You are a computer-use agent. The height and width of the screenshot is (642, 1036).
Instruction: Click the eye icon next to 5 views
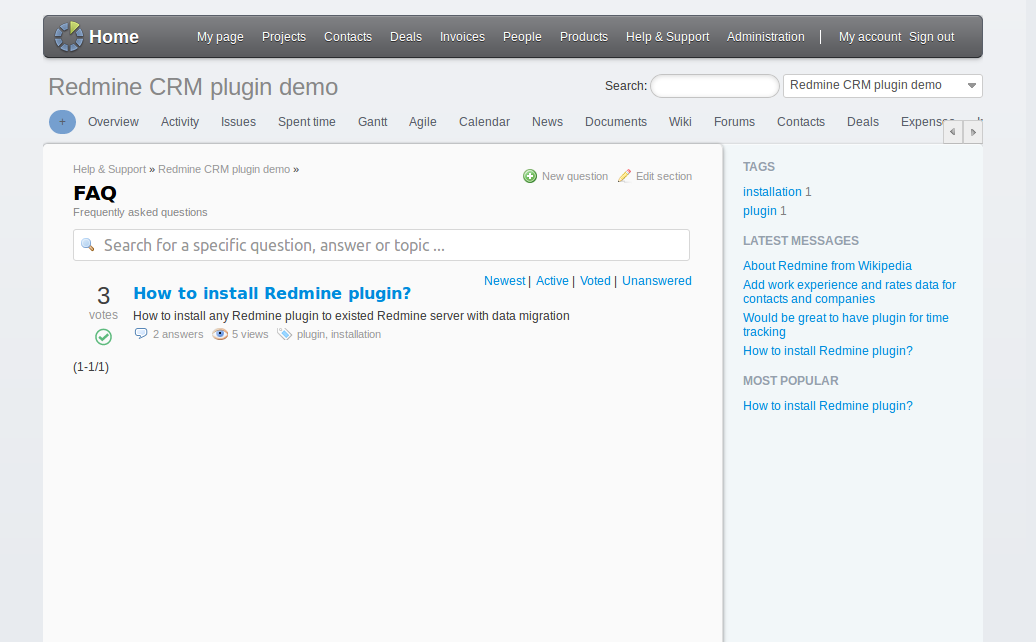pos(220,334)
